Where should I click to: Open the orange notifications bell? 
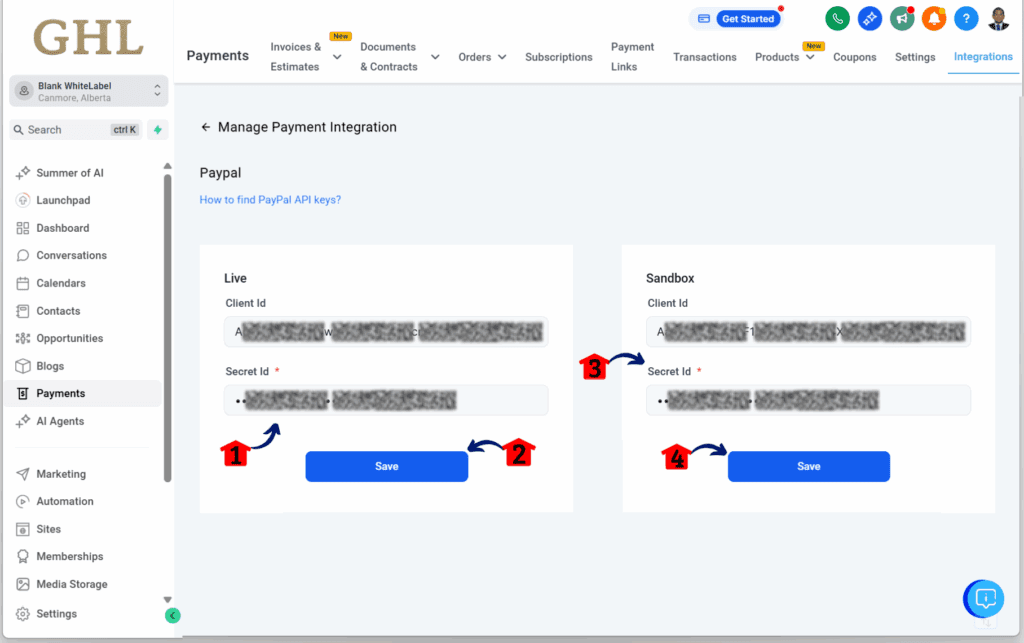pyautogui.click(x=934, y=18)
